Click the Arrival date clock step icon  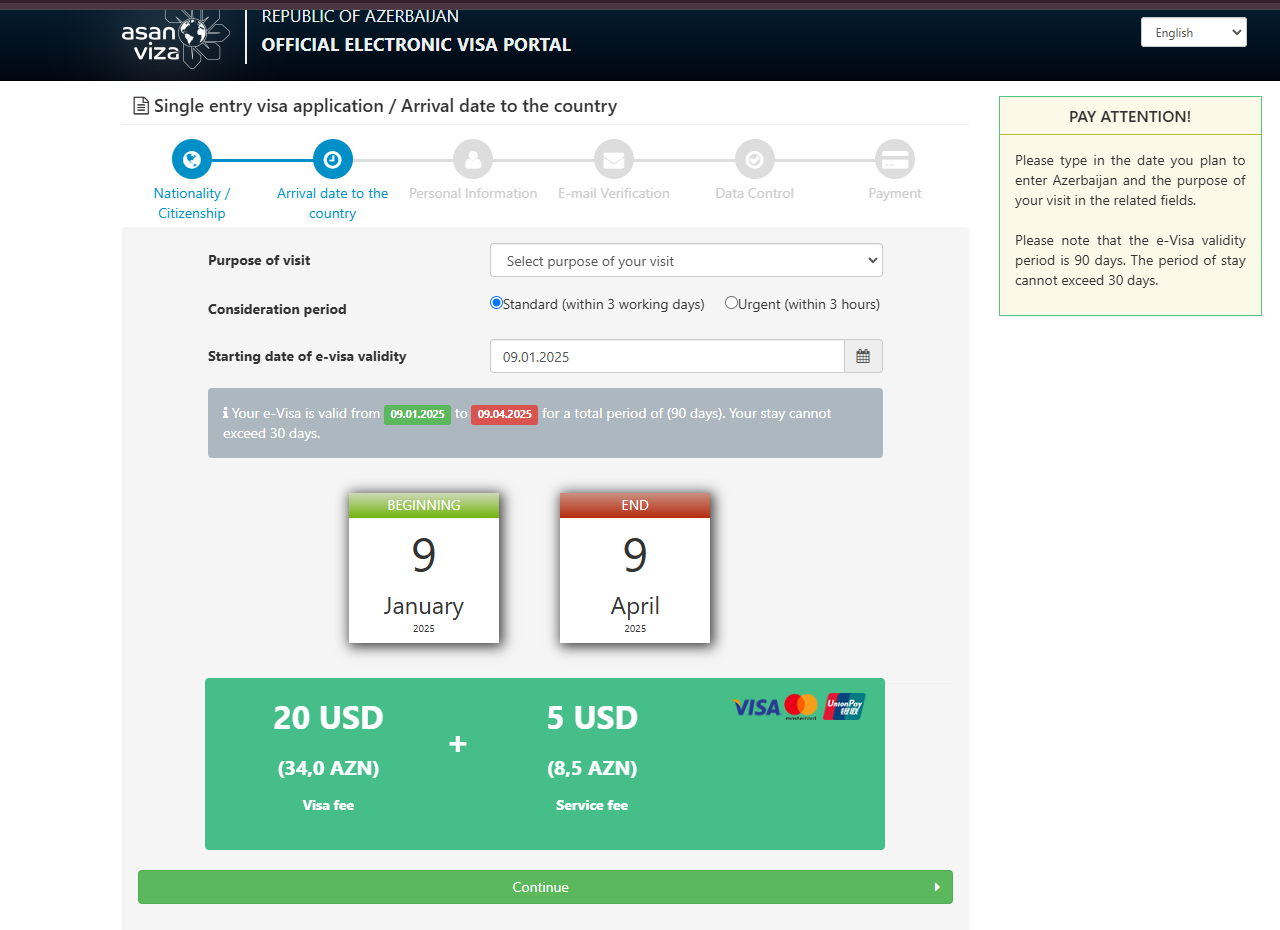tap(333, 159)
